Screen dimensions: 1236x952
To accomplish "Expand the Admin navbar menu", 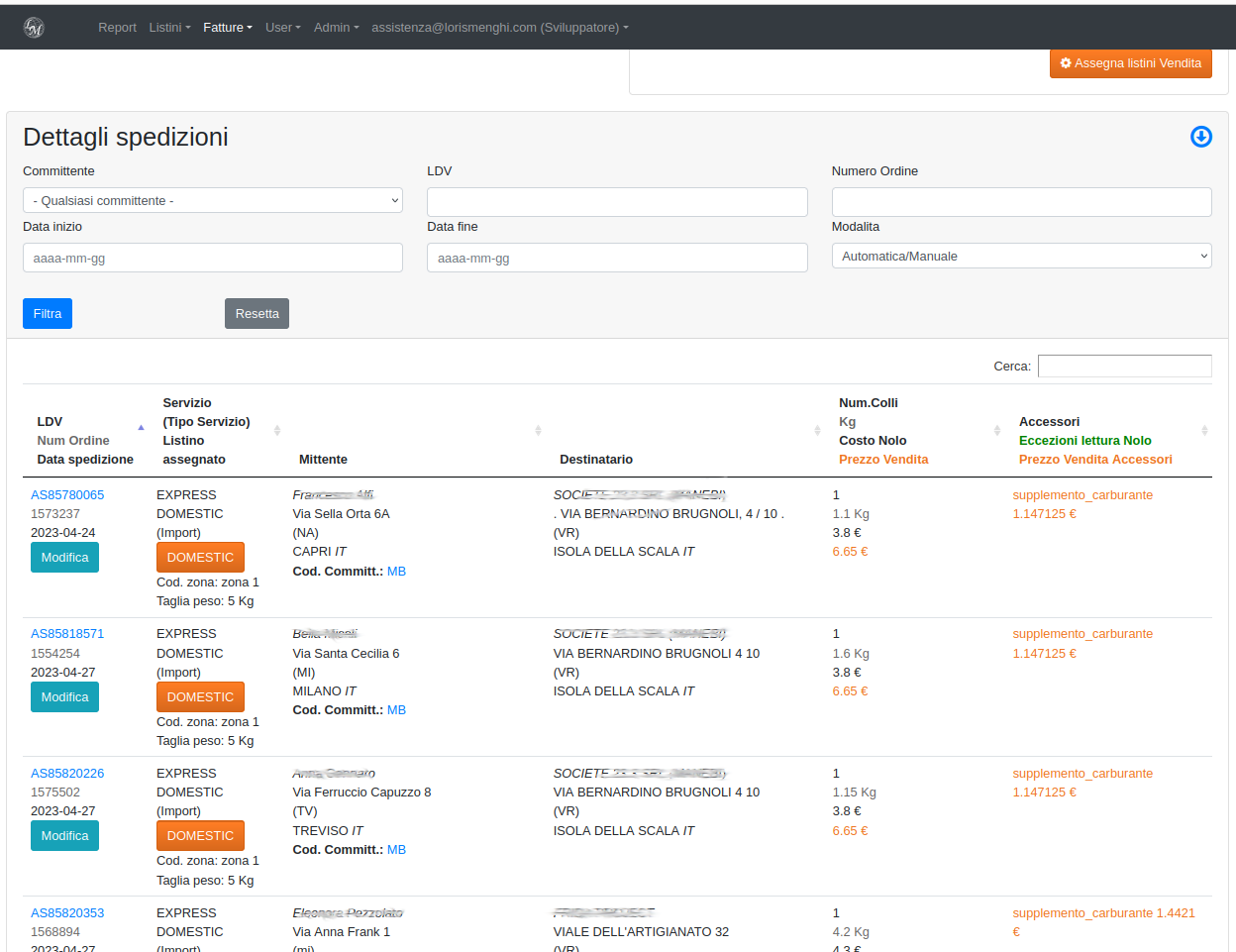I will (x=336, y=28).
